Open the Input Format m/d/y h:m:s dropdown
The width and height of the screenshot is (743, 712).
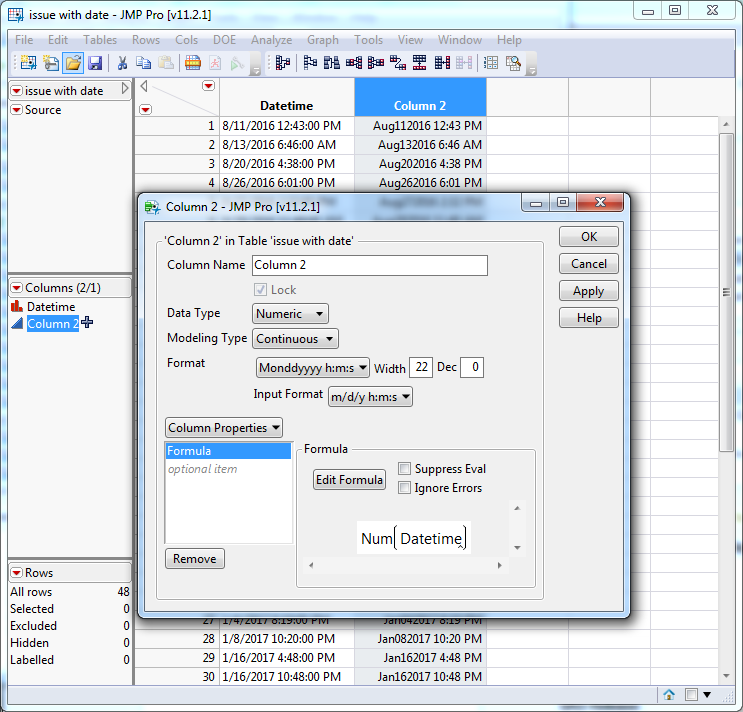[x=370, y=397]
